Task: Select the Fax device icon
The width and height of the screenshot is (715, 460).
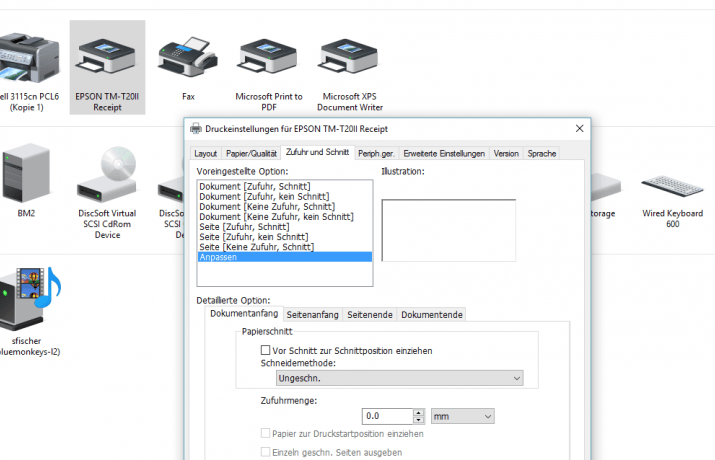Action: click(x=187, y=57)
